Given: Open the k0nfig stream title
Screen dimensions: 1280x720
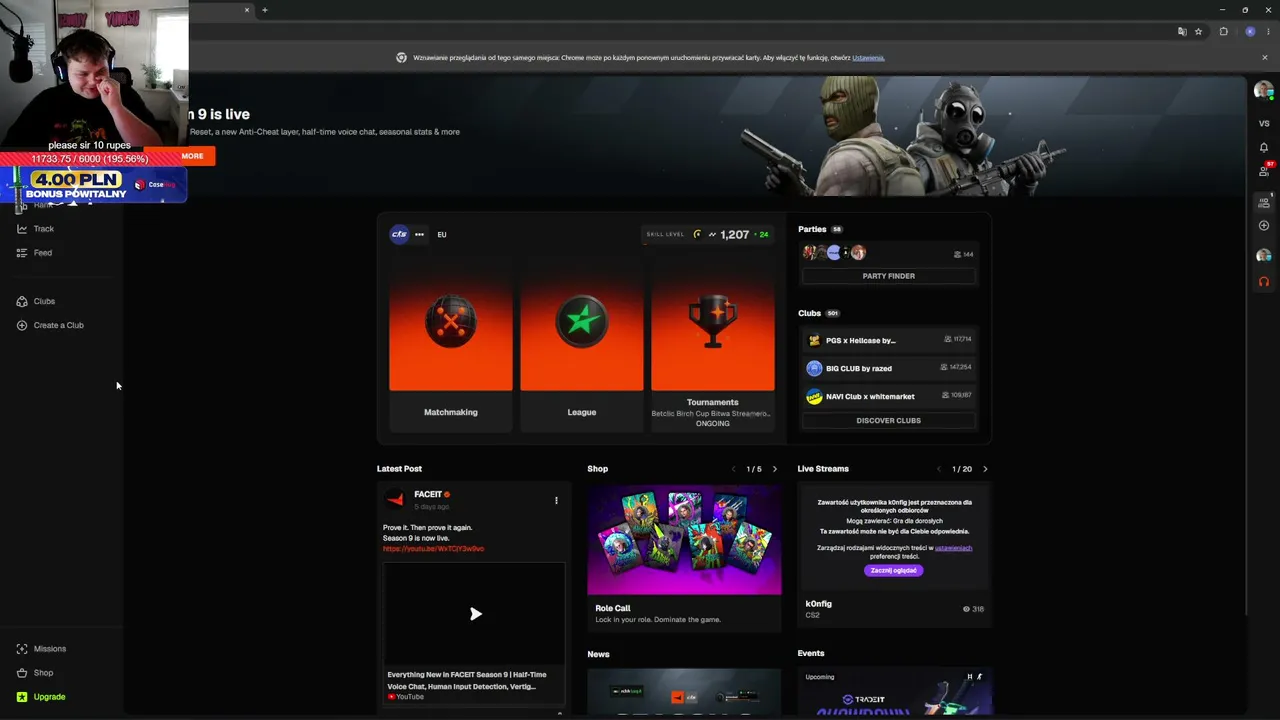Looking at the screenshot, I should [818, 604].
